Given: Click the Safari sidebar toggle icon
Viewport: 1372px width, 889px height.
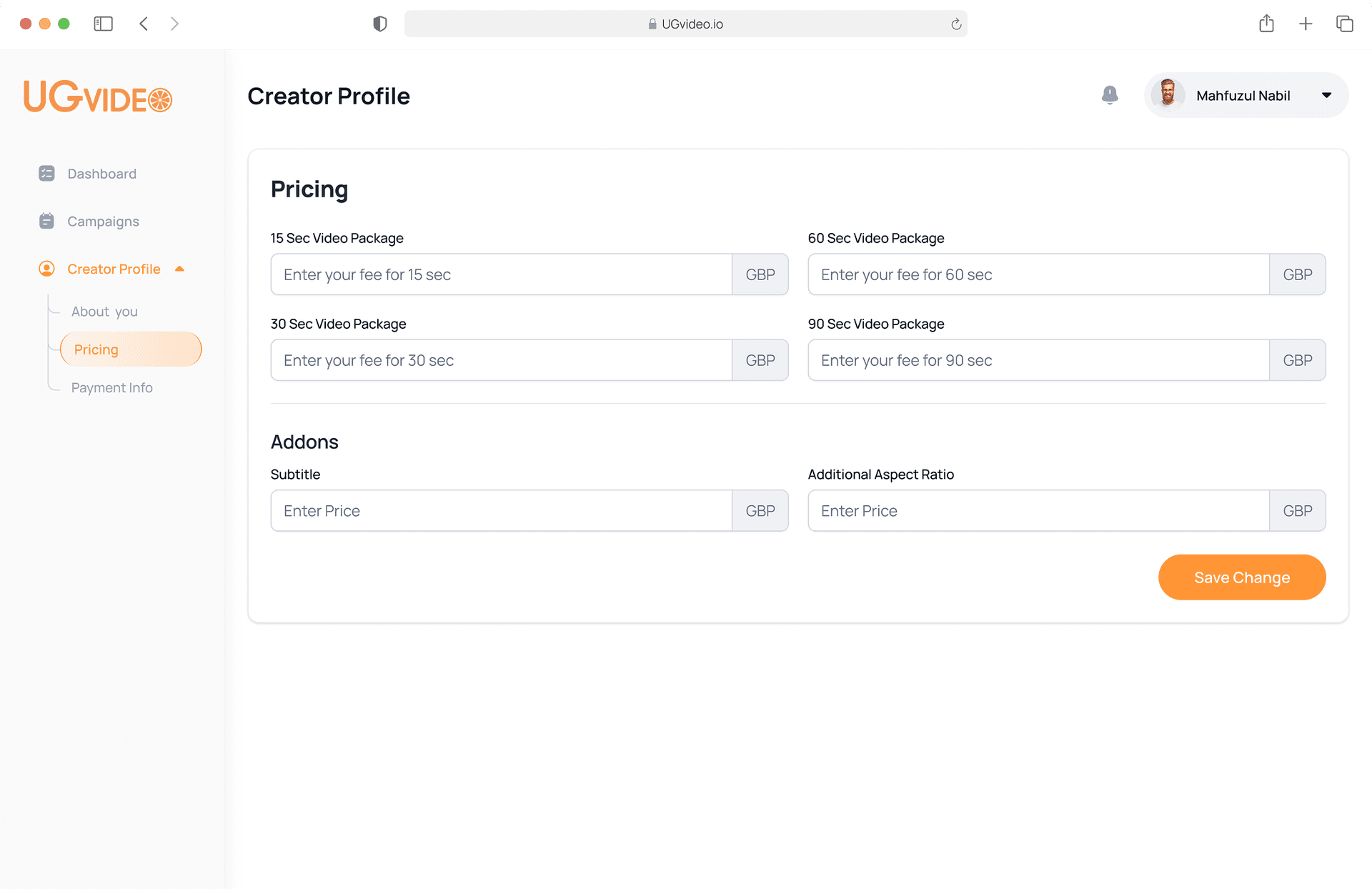Looking at the screenshot, I should (103, 24).
